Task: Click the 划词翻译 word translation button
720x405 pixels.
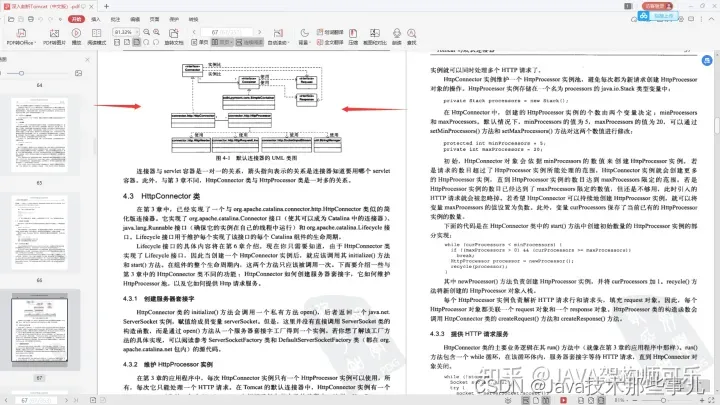Action: click(330, 32)
